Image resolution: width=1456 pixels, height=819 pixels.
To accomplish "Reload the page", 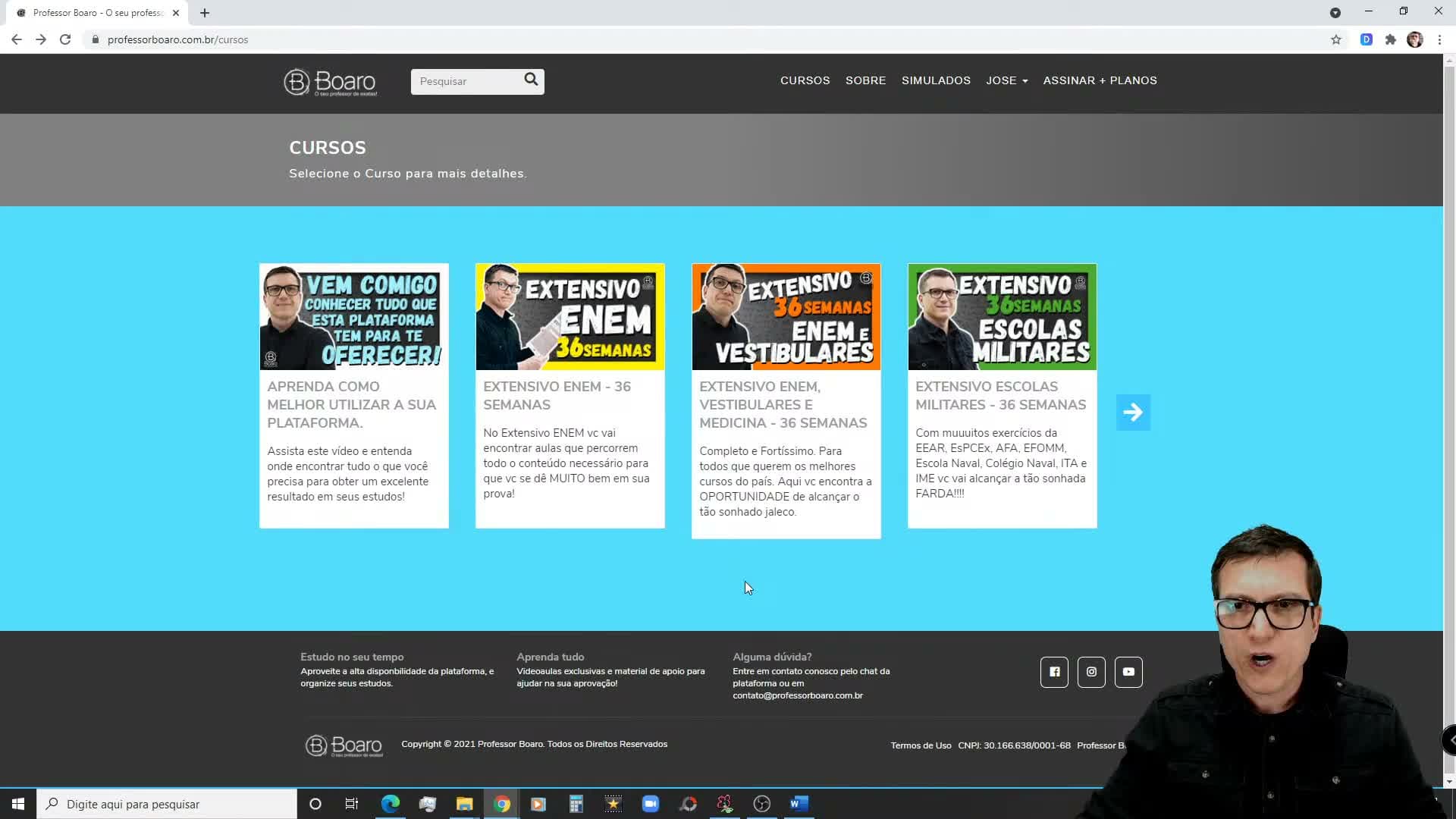I will pos(65,39).
